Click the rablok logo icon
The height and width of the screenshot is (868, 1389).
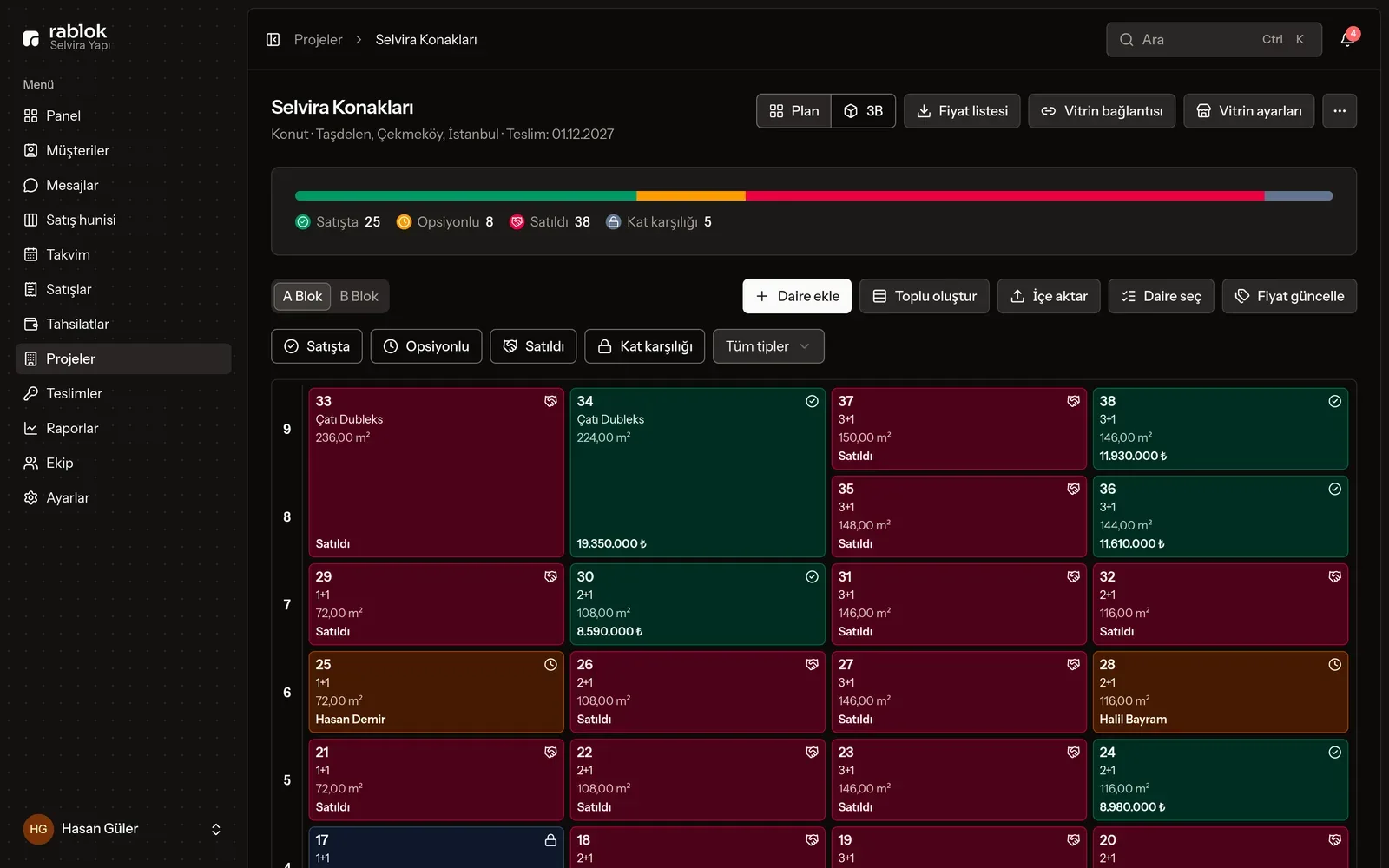31,38
